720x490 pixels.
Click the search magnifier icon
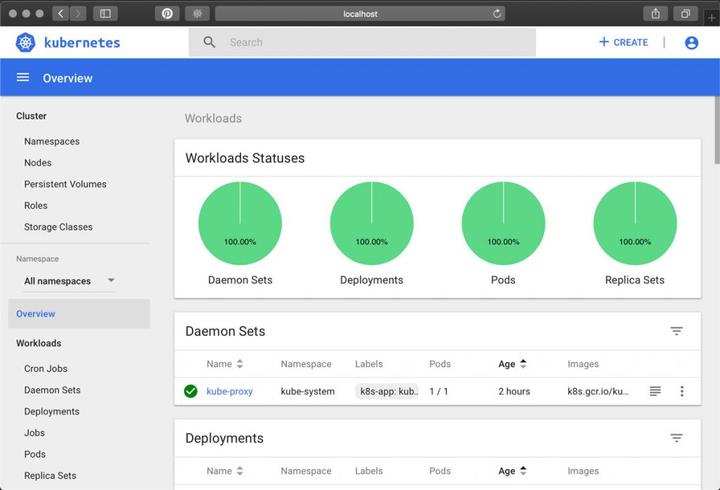tap(209, 42)
